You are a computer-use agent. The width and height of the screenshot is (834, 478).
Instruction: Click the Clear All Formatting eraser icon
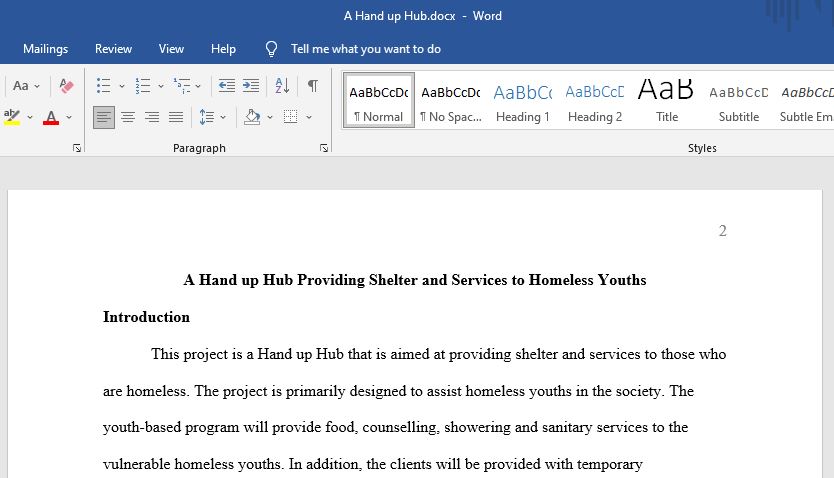[66, 86]
